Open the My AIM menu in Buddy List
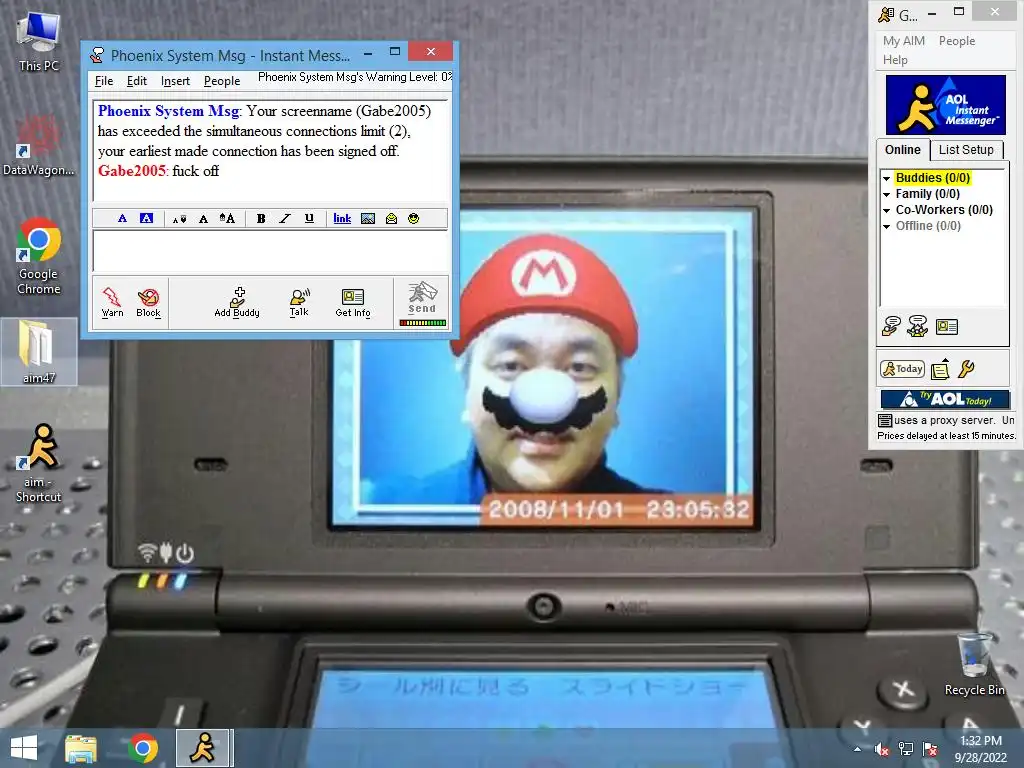 click(x=904, y=40)
